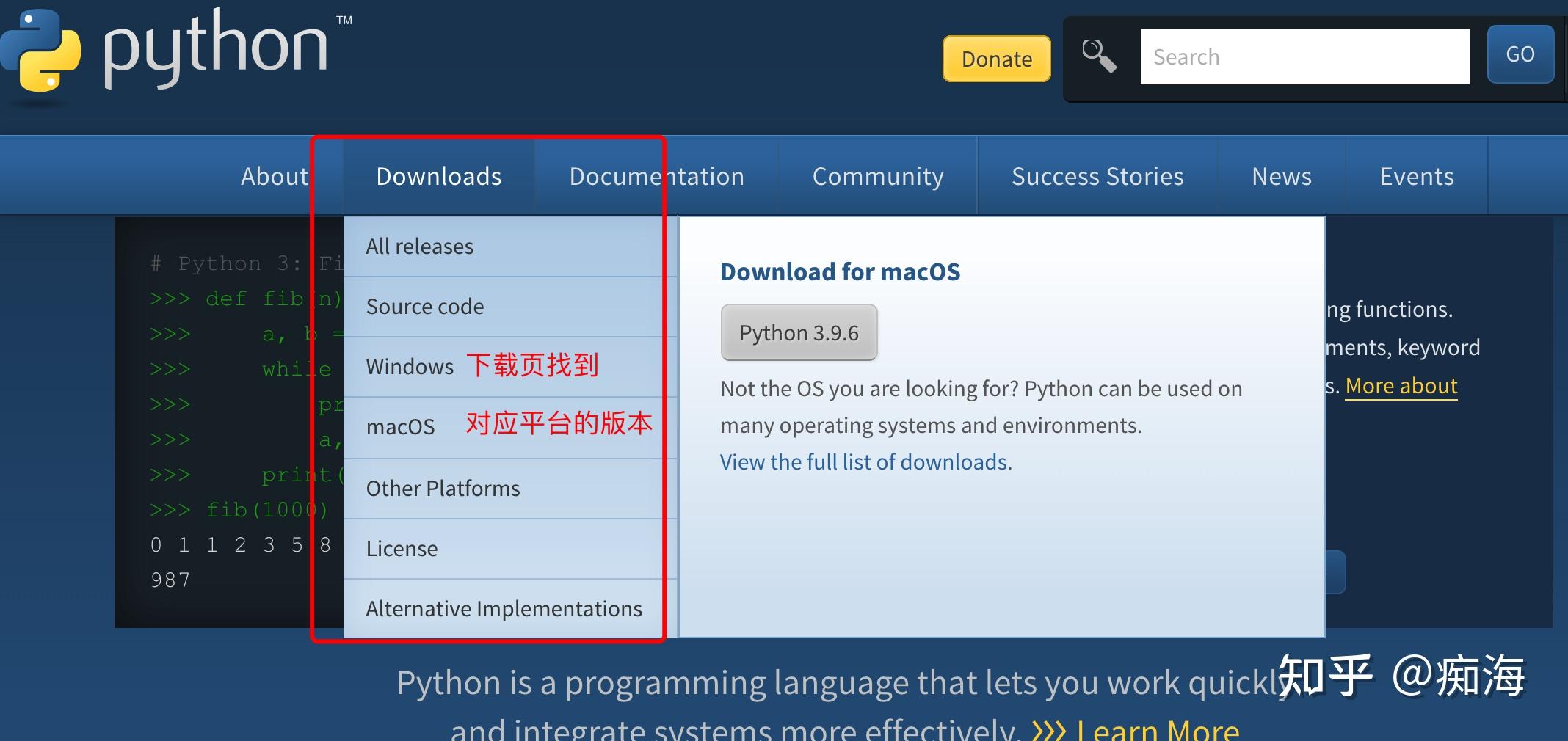Open the Community menu
This screenshot has width=1568, height=741.
coord(878,176)
